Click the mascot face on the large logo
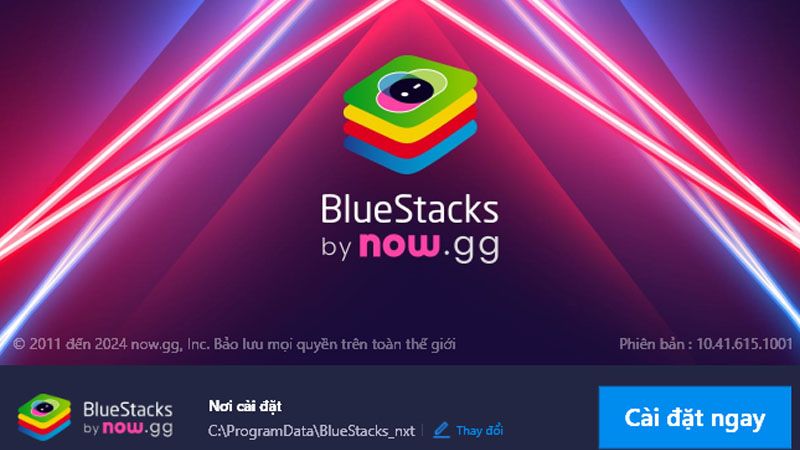 pos(411,90)
